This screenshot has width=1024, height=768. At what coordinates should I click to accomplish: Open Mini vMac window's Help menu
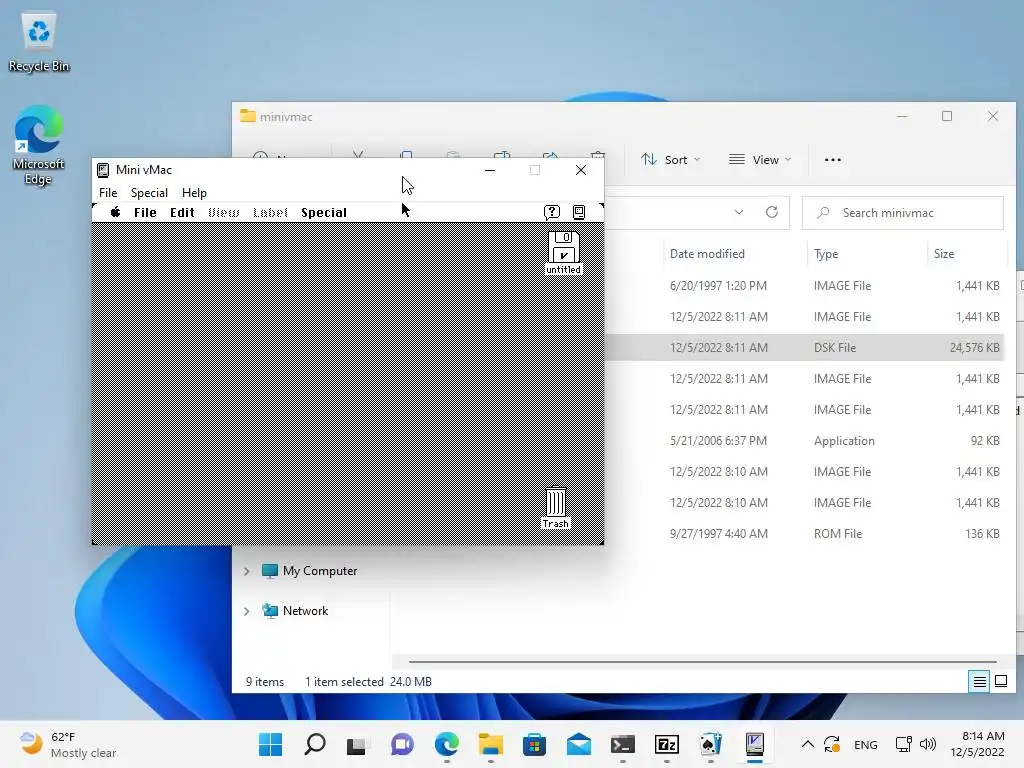click(194, 193)
